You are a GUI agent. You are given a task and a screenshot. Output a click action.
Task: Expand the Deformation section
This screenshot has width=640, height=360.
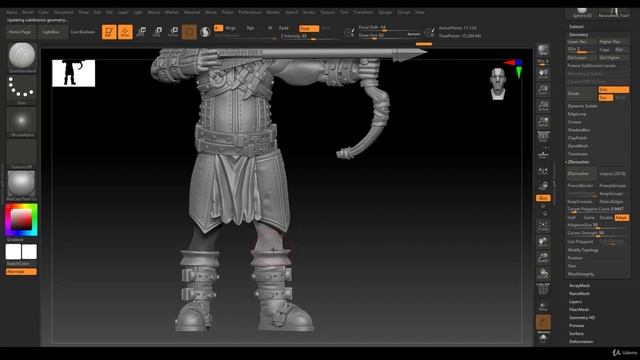coord(581,342)
